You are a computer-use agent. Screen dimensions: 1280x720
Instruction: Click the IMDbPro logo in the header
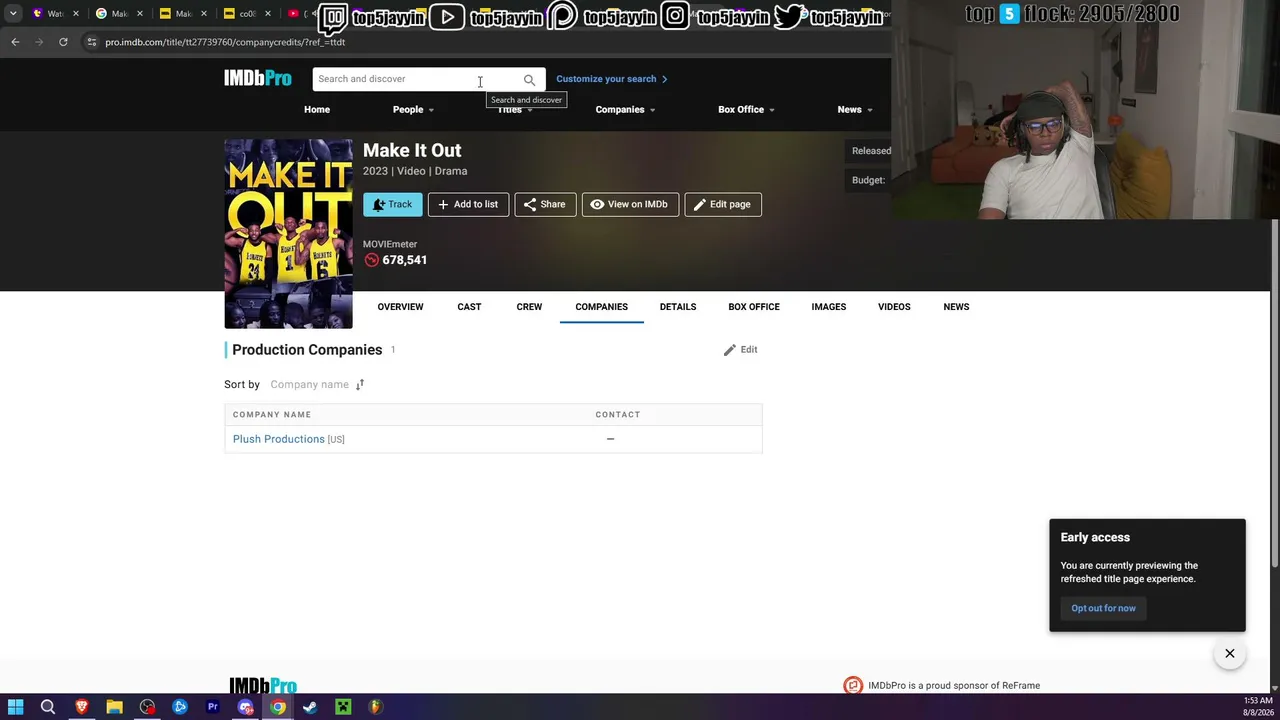point(257,78)
